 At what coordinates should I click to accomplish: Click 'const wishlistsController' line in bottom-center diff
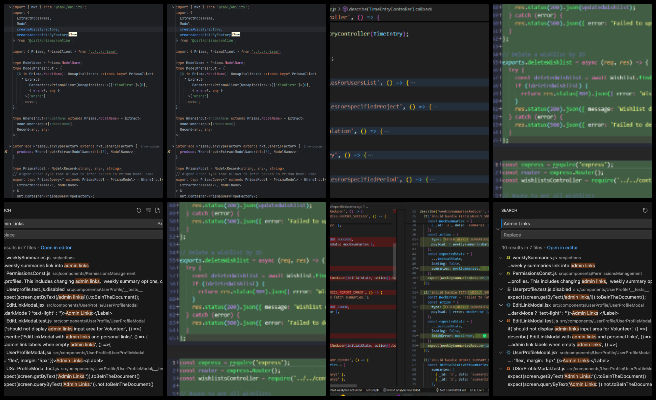[x=253, y=378]
